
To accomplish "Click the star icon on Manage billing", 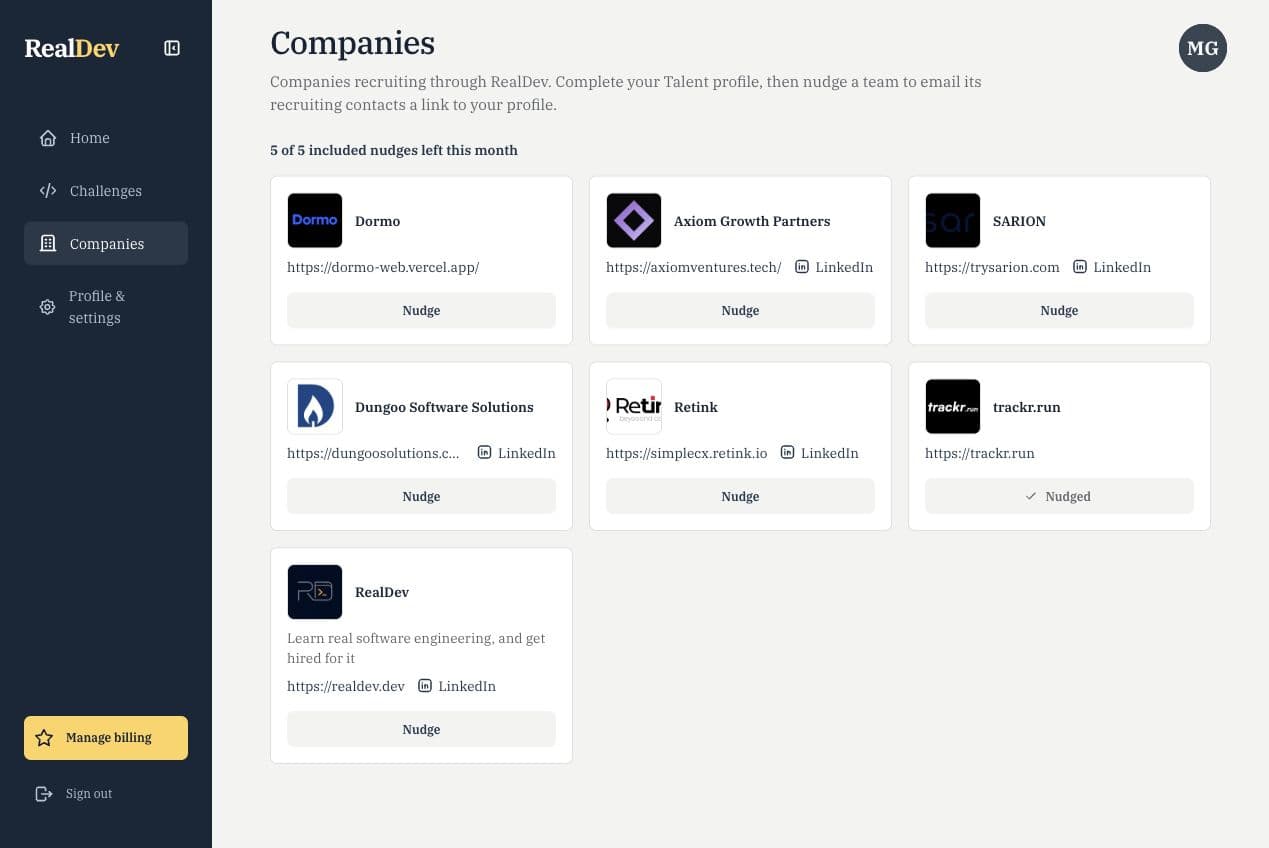I will (x=44, y=738).
